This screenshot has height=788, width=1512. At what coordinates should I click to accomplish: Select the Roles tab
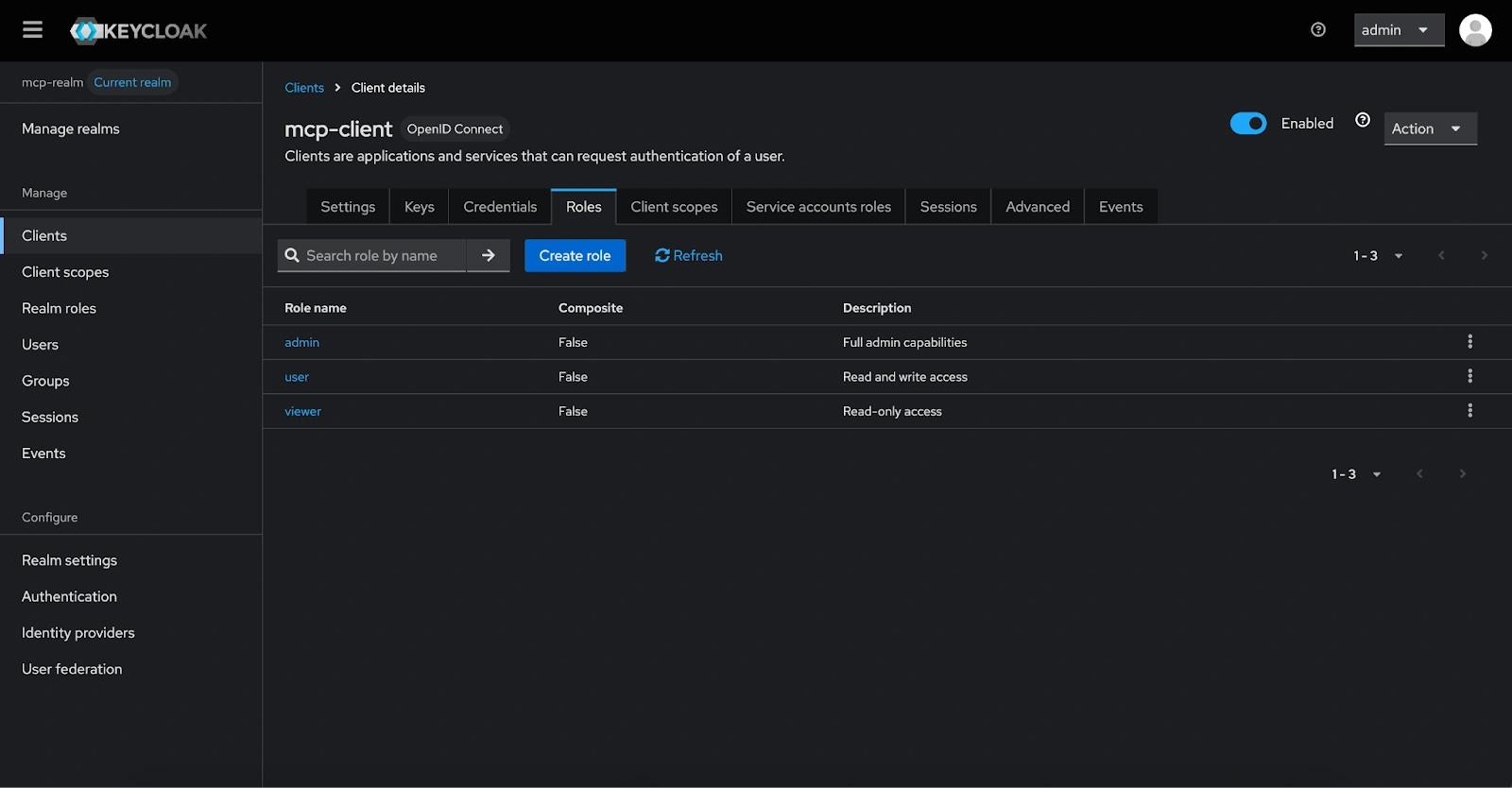584,207
